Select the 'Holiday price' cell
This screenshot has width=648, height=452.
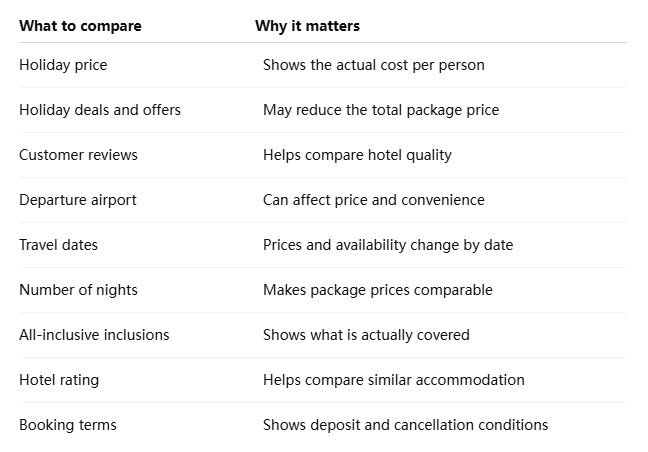click(x=63, y=65)
